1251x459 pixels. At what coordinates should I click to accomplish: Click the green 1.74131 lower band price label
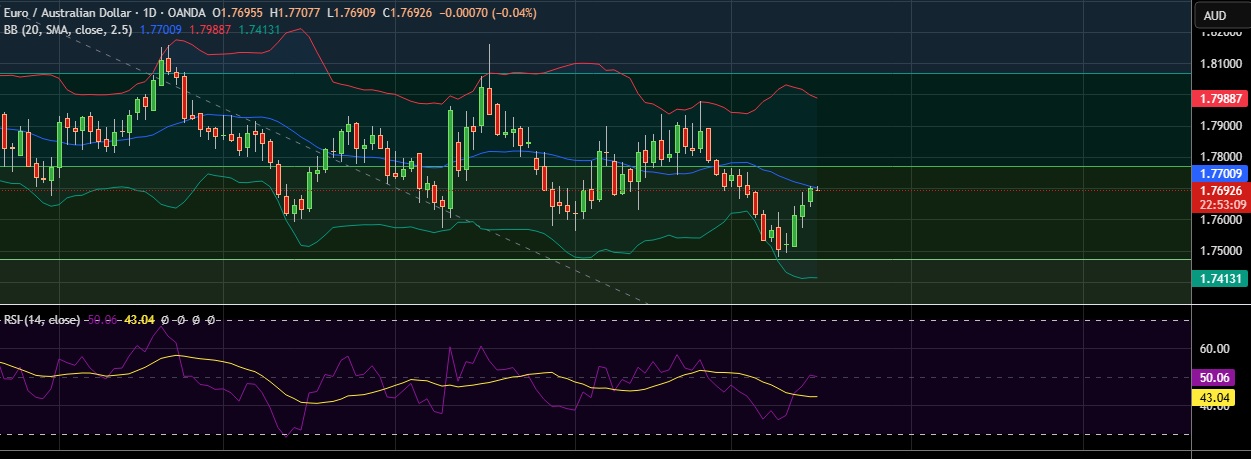(x=1221, y=280)
